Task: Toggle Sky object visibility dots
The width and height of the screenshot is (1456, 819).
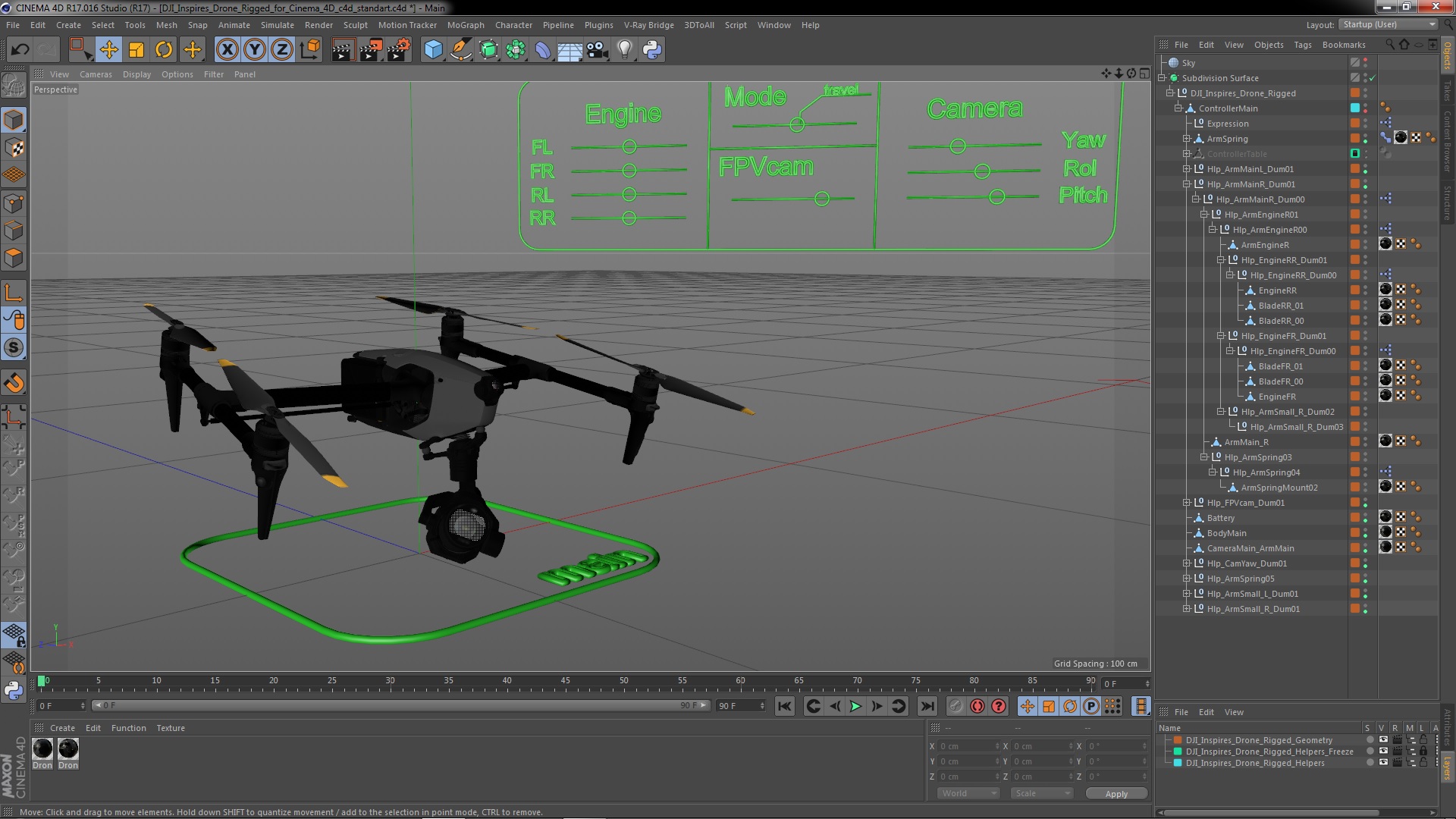Action: coord(1366,63)
